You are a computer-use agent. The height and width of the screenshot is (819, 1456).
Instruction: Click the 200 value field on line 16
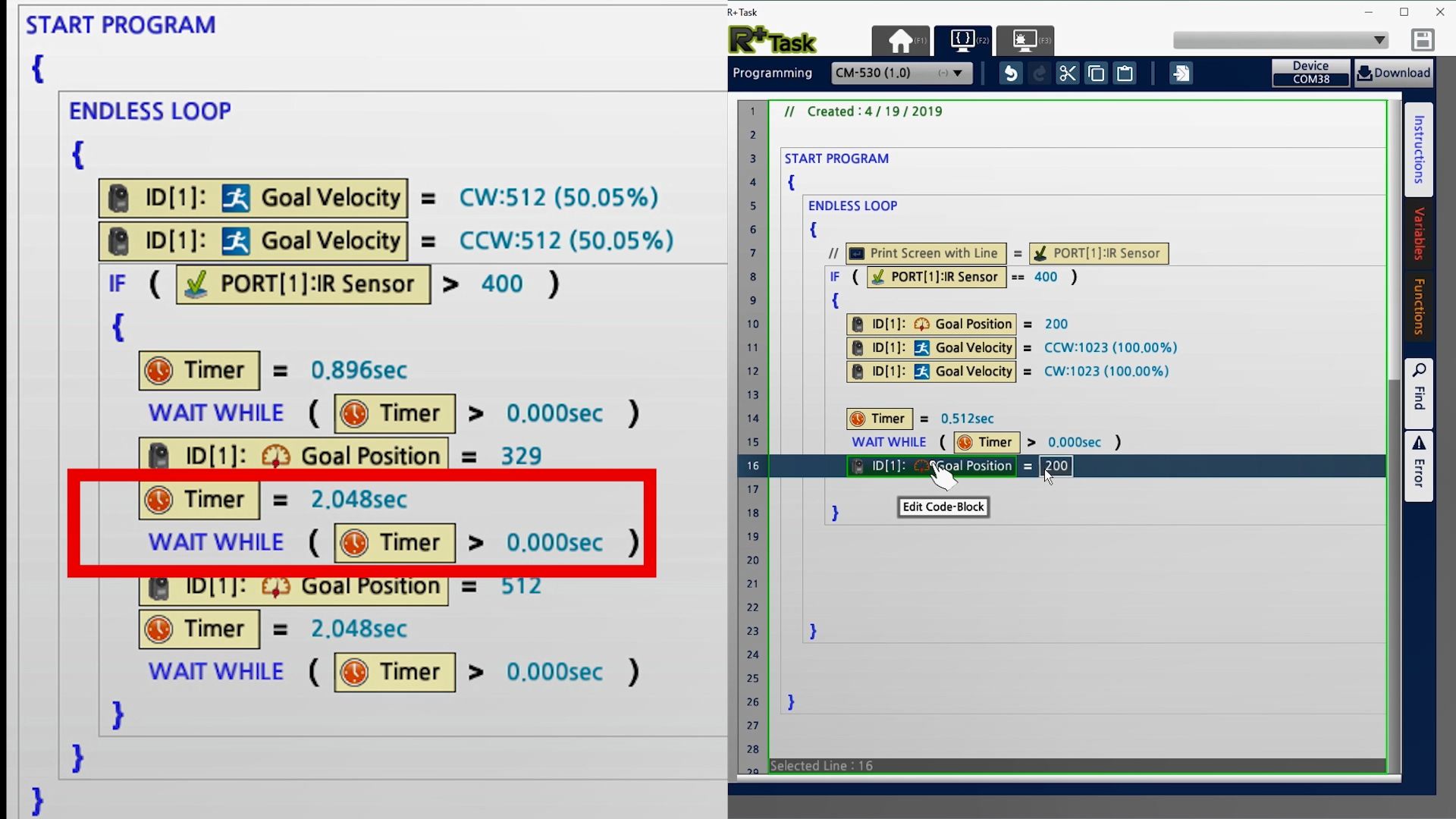[x=1056, y=466]
